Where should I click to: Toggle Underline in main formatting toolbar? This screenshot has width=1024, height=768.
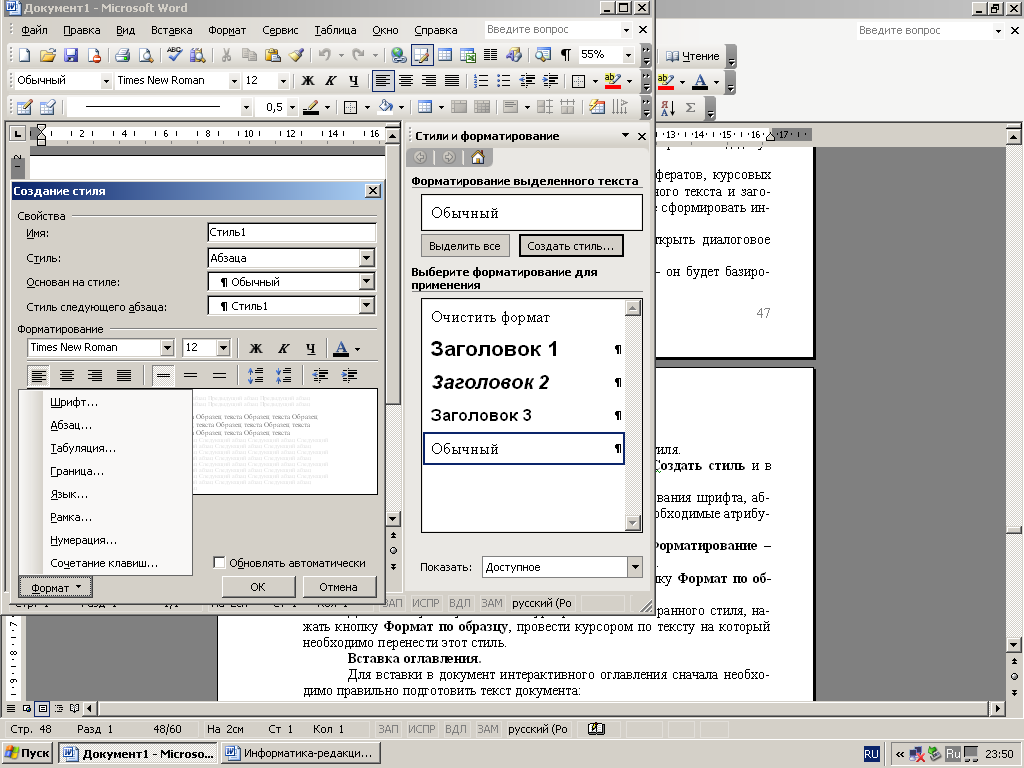click(x=353, y=81)
